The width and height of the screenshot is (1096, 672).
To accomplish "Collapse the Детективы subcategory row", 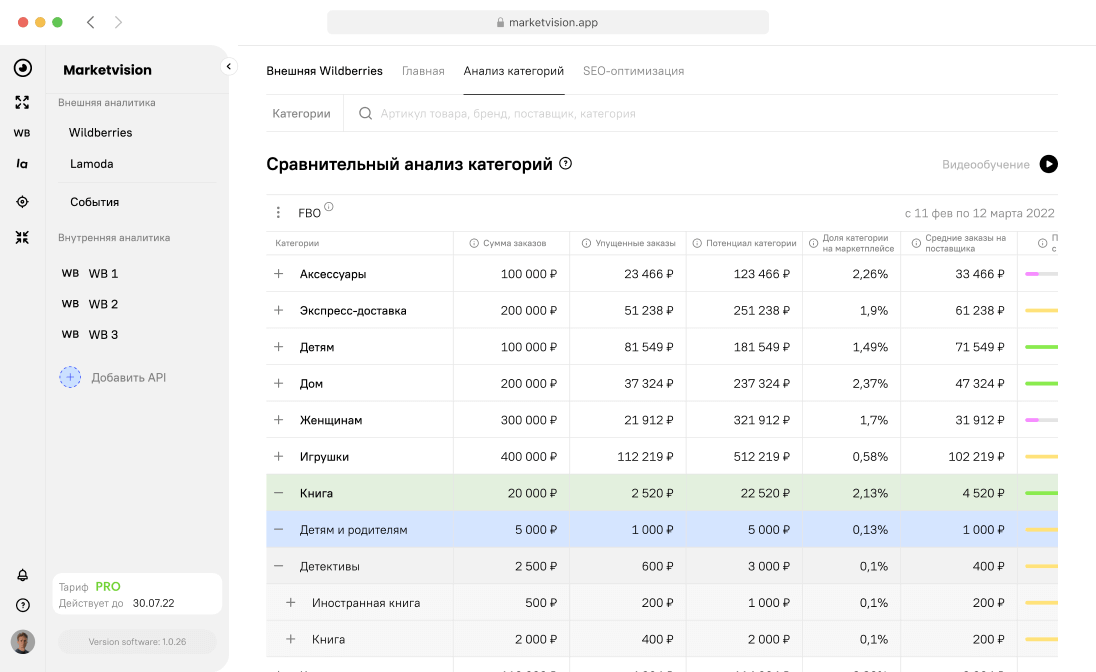I will pyautogui.click(x=278, y=566).
